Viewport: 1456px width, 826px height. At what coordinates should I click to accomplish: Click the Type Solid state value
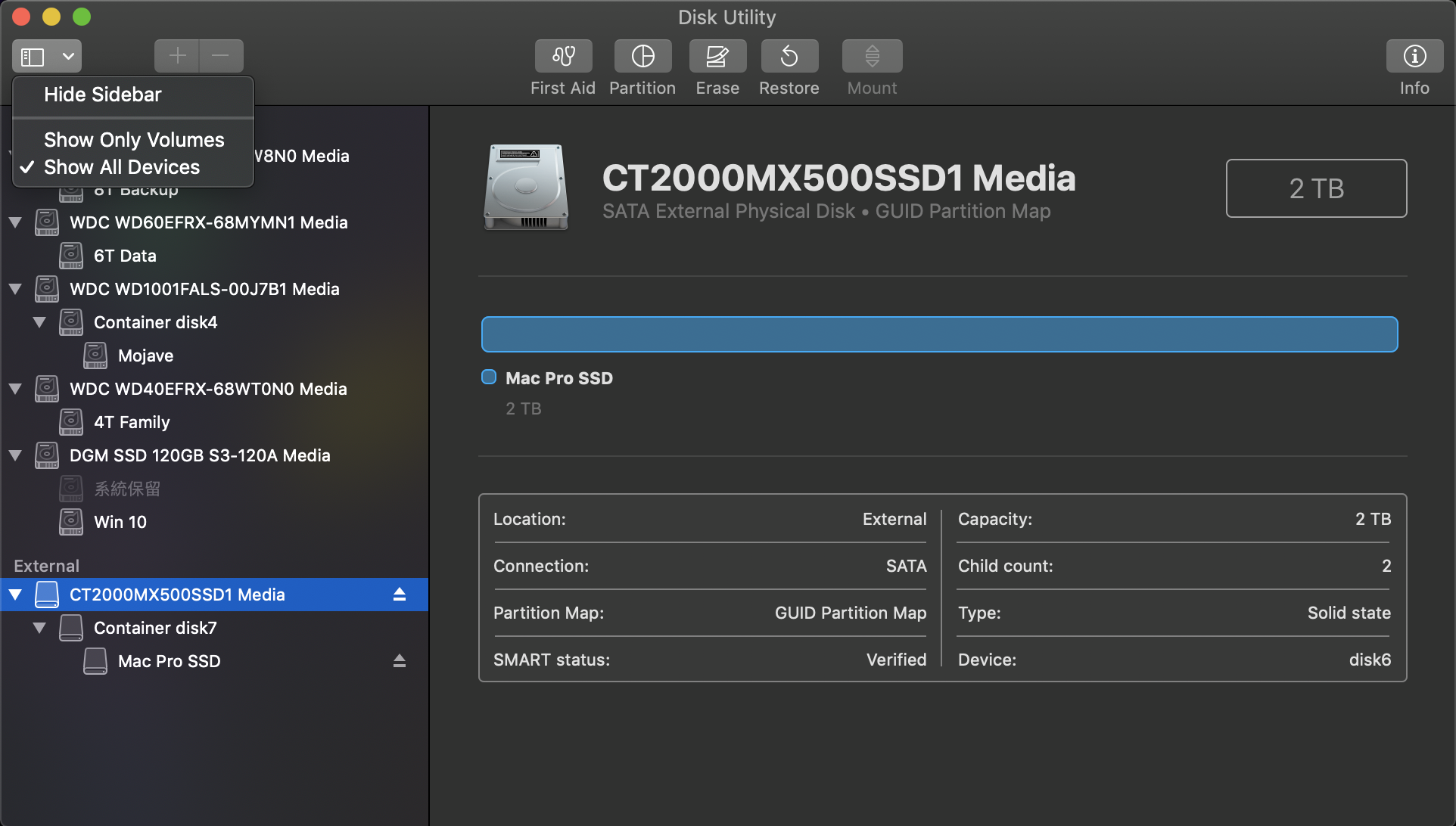[x=1349, y=613]
